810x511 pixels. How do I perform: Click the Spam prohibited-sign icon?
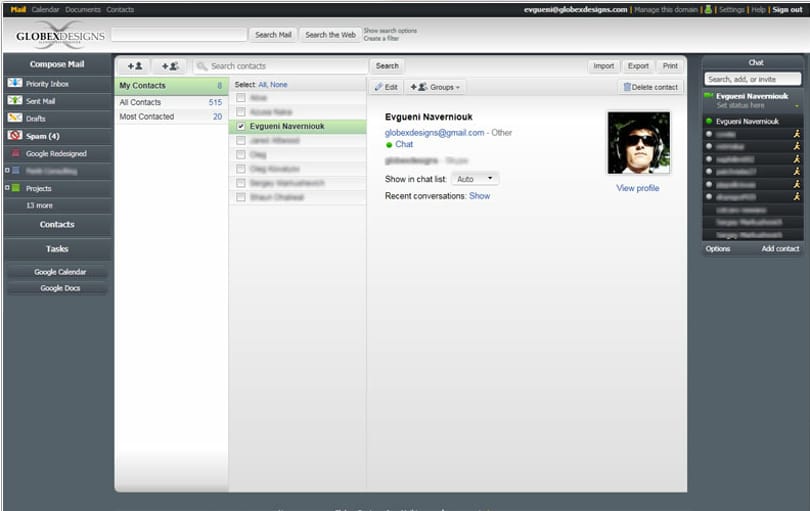(x=15, y=135)
